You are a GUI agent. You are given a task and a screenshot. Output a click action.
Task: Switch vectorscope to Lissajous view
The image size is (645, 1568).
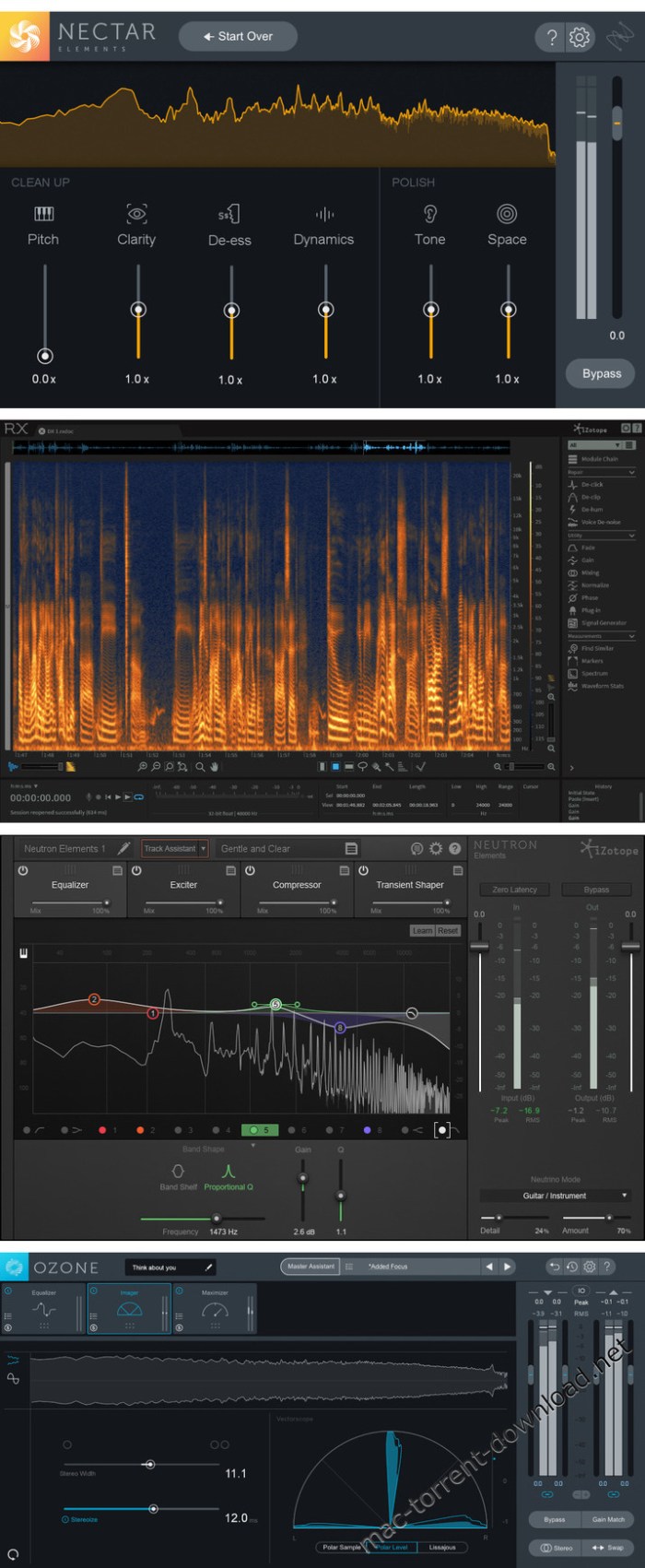point(442,1547)
